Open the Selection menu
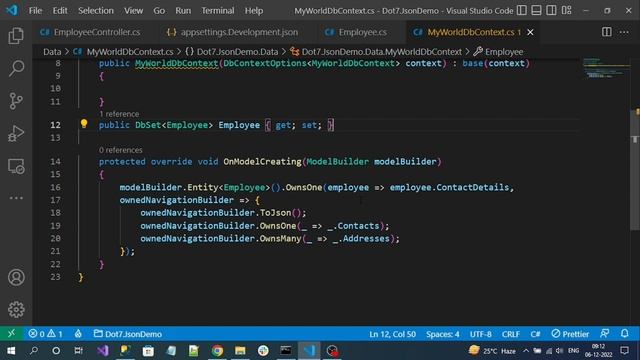Viewport: 640px width, 360px height. (x=96, y=11)
